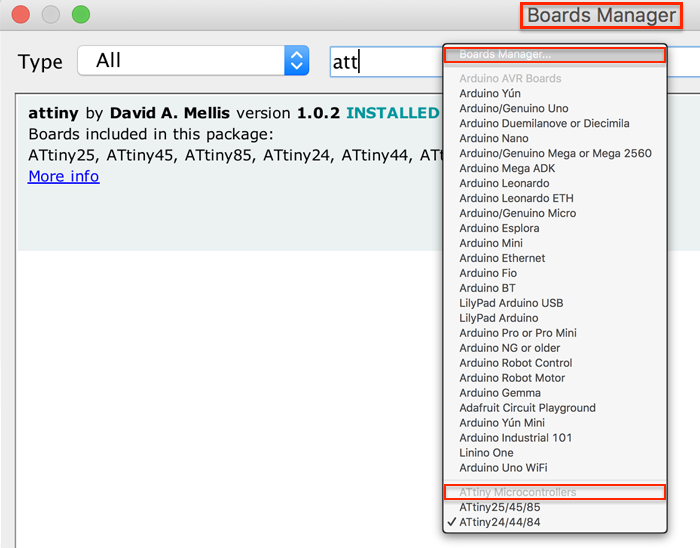Select Arduino Nano board
The width and height of the screenshot is (700, 548).
[555, 138]
